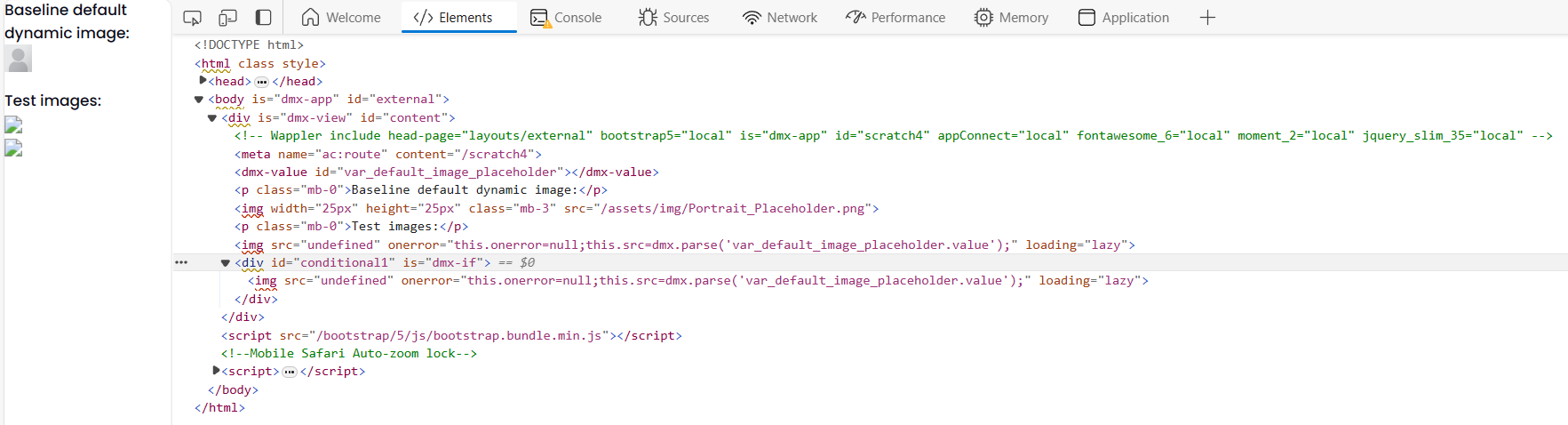Toggle the sidebar dock panel icon
The image size is (1568, 425).
[264, 18]
